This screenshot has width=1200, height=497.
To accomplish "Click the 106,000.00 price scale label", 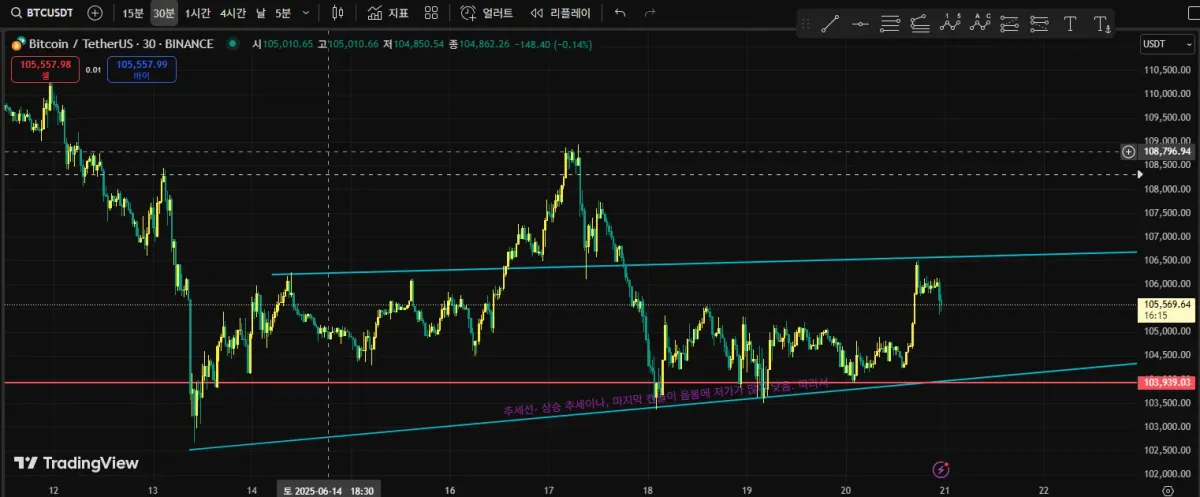I will pyautogui.click(x=1168, y=284).
